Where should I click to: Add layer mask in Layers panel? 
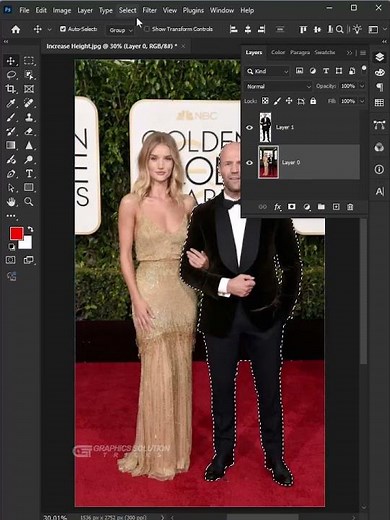[292, 207]
